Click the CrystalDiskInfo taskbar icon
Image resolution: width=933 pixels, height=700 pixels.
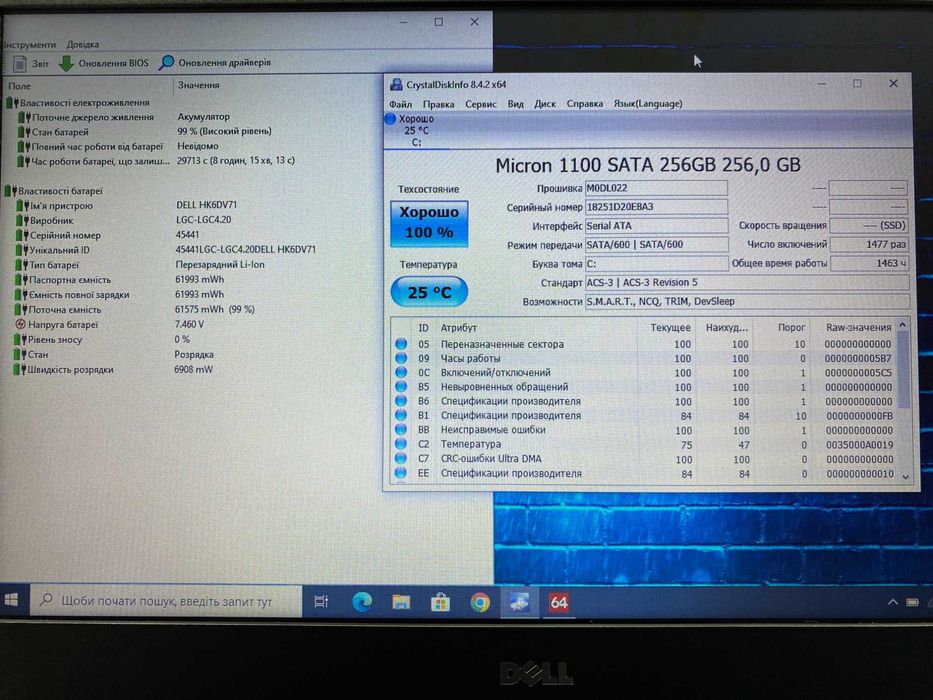(x=519, y=603)
